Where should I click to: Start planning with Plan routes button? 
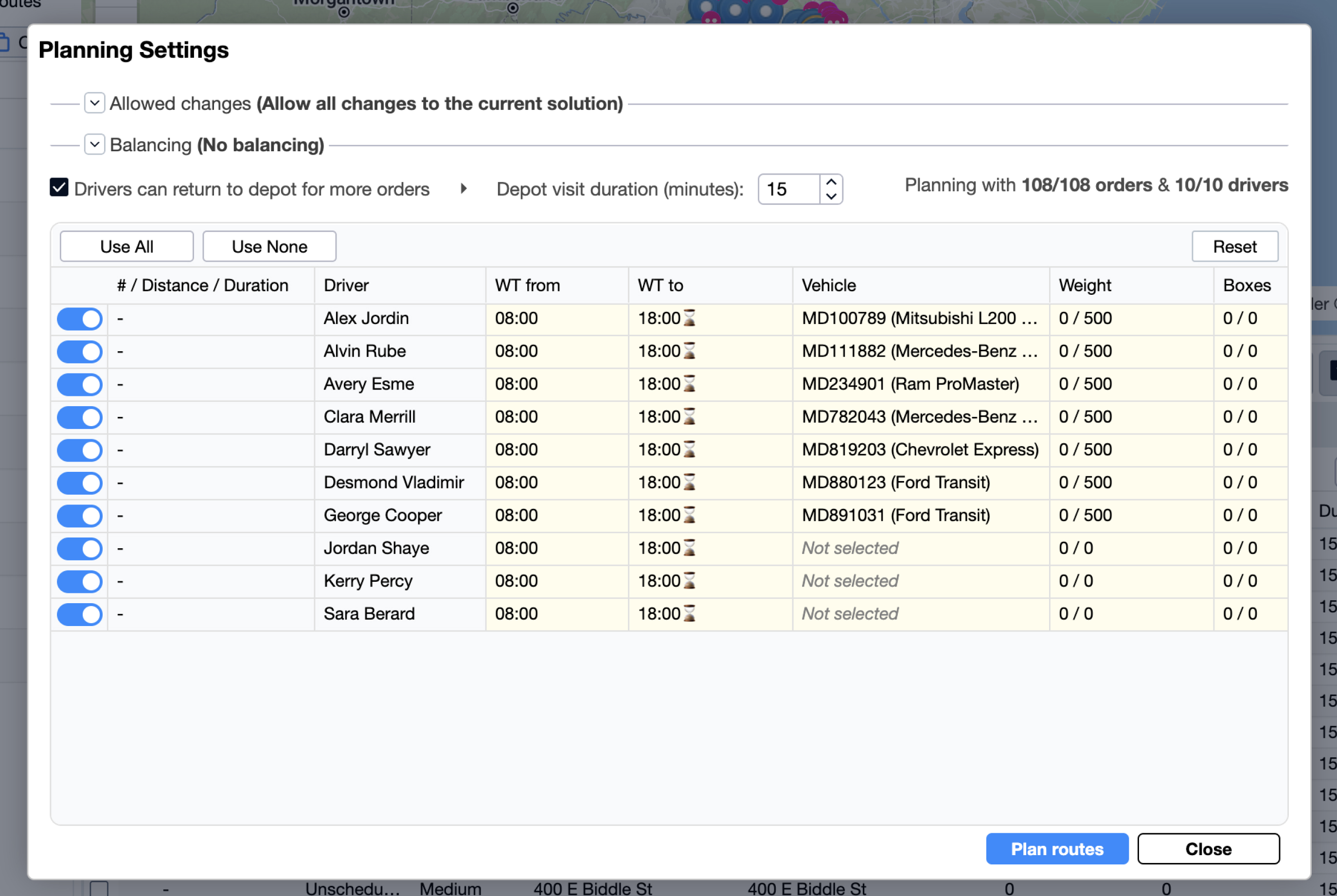click(1057, 848)
